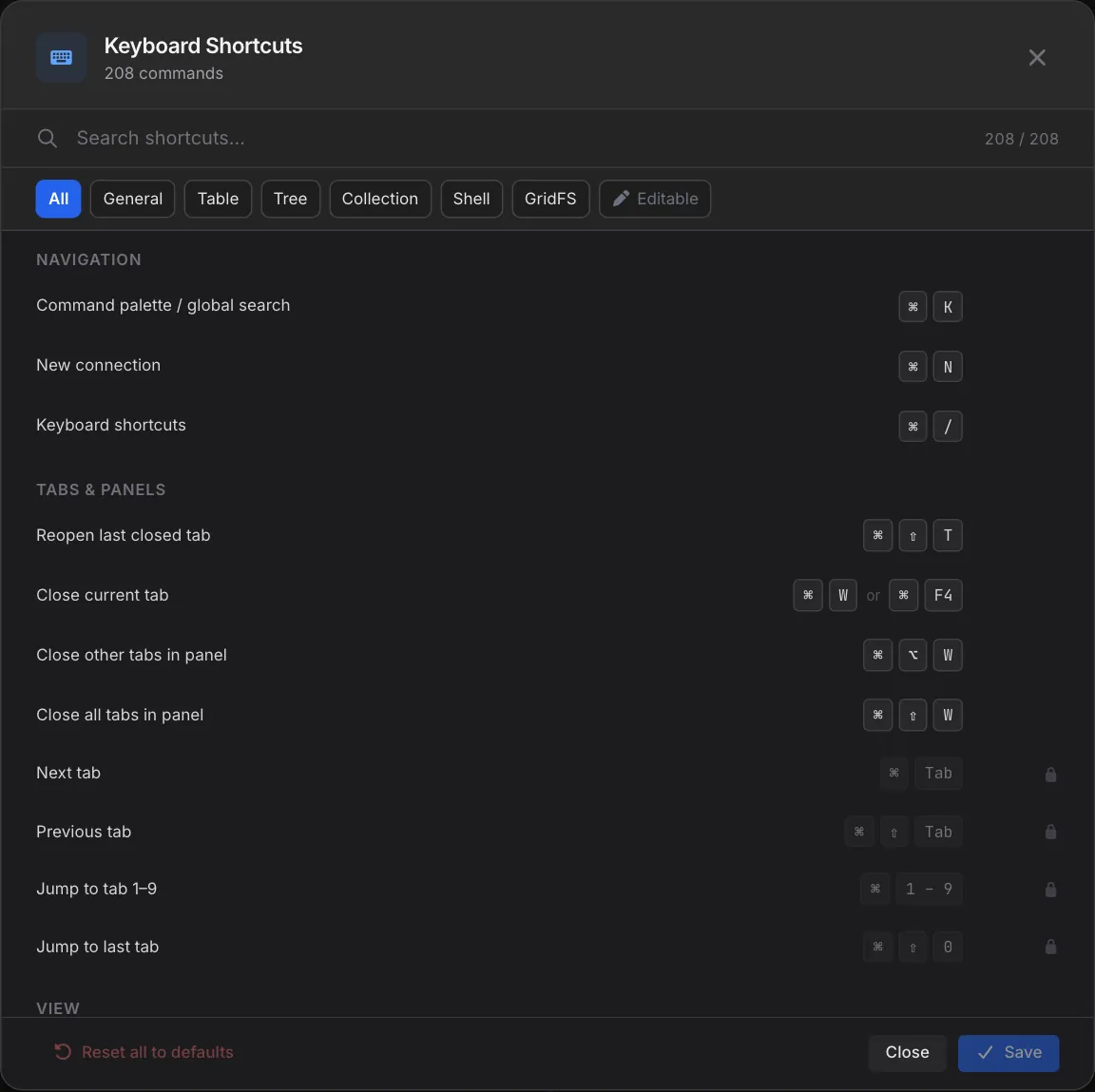
Task: Click the command key for New connection
Action: 912,367
